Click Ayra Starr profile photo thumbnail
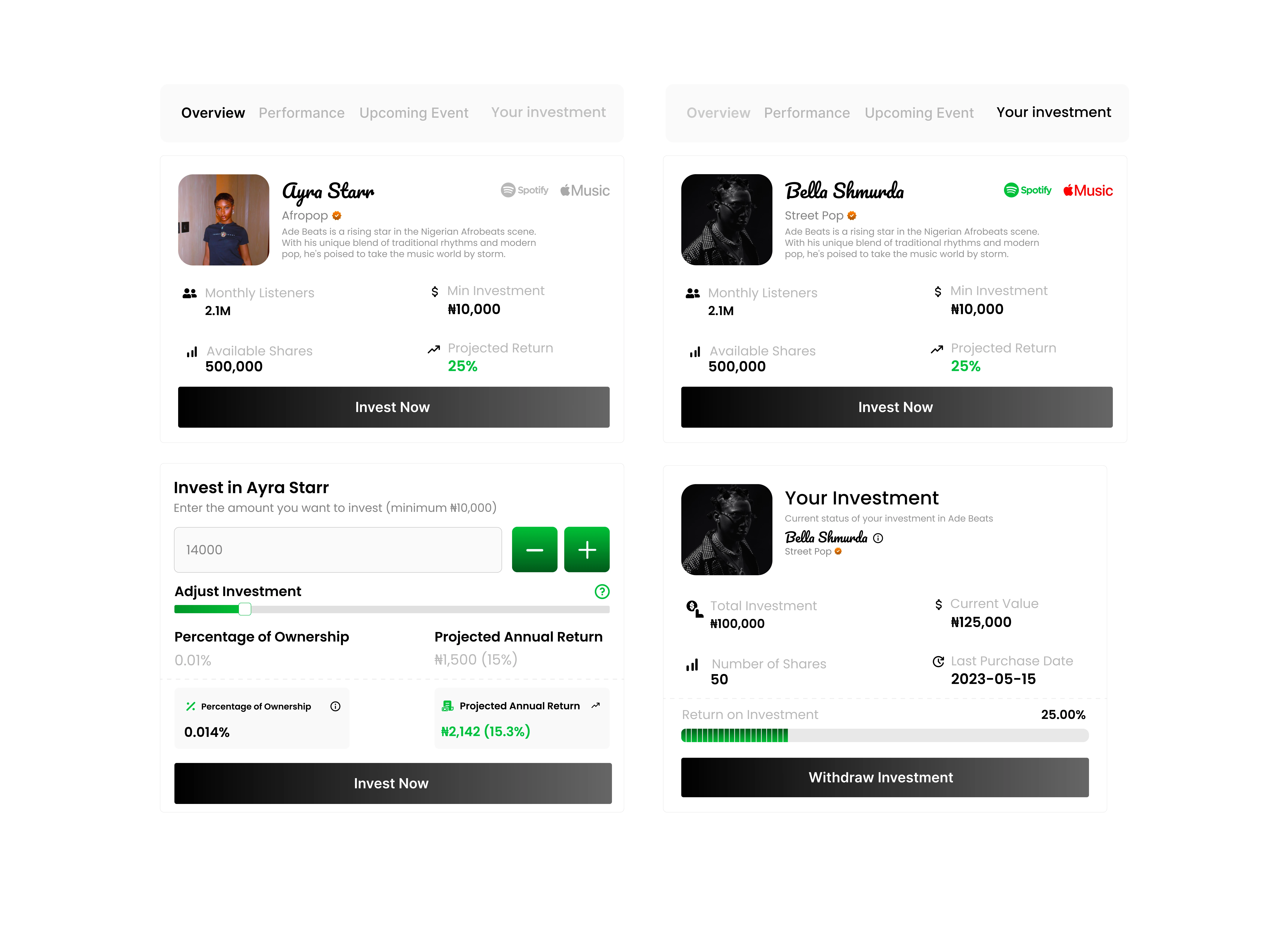Screen dimensions: 1288x947 224,220
